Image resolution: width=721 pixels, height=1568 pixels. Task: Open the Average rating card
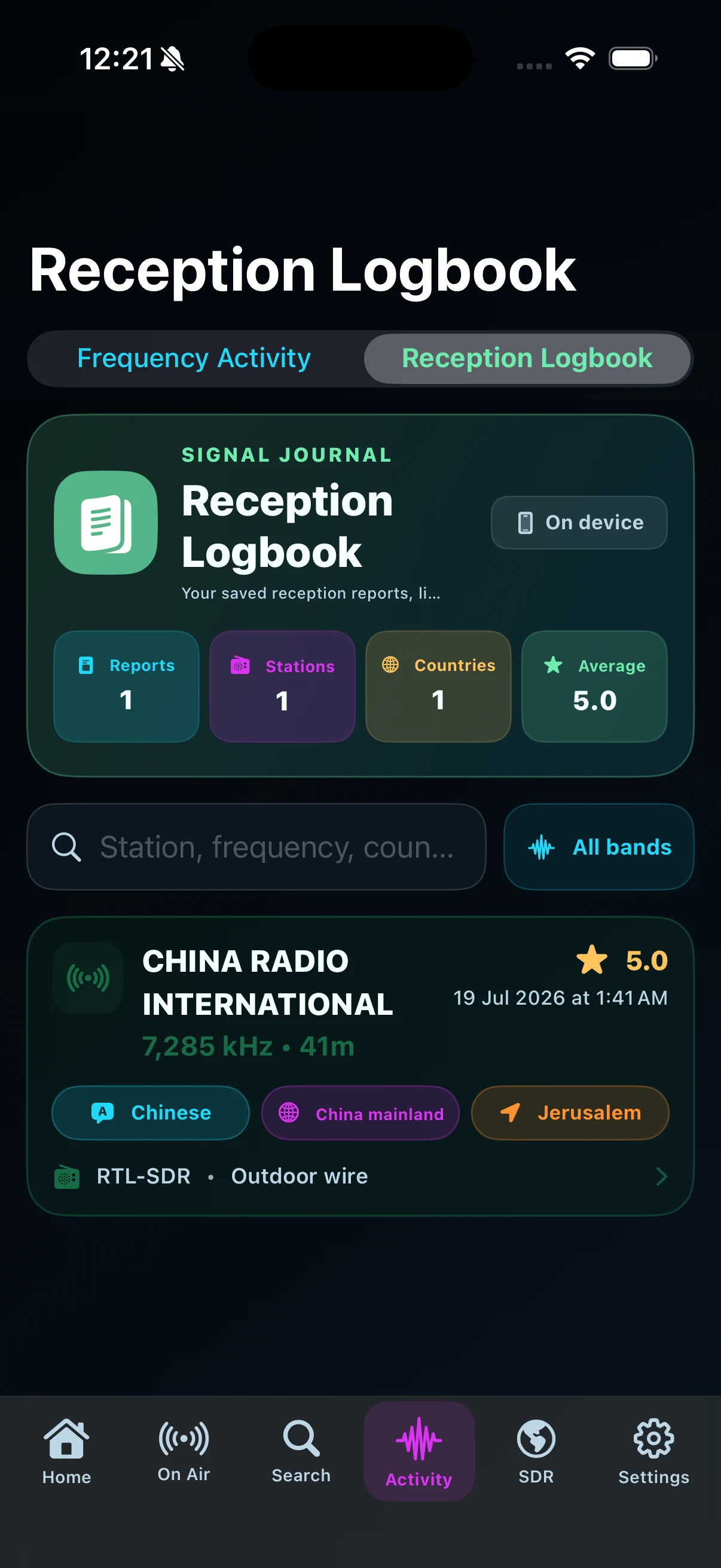594,686
